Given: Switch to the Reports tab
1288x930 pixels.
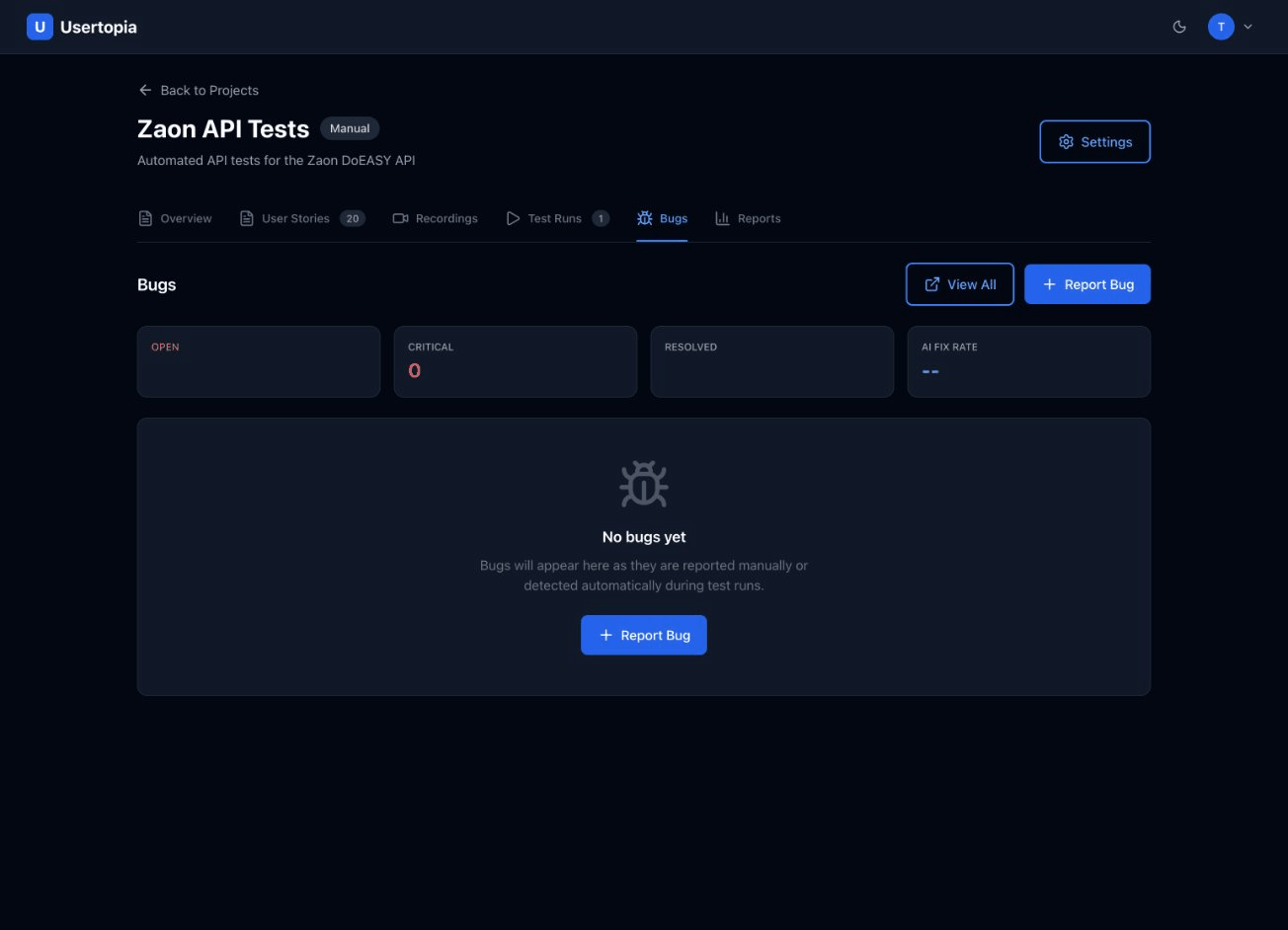Looking at the screenshot, I should [x=748, y=218].
